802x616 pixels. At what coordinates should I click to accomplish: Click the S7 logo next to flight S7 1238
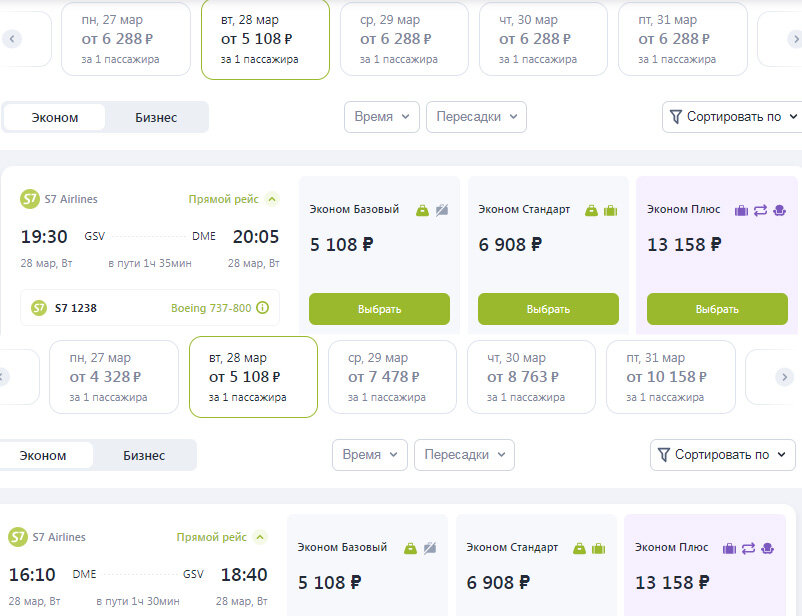39,308
